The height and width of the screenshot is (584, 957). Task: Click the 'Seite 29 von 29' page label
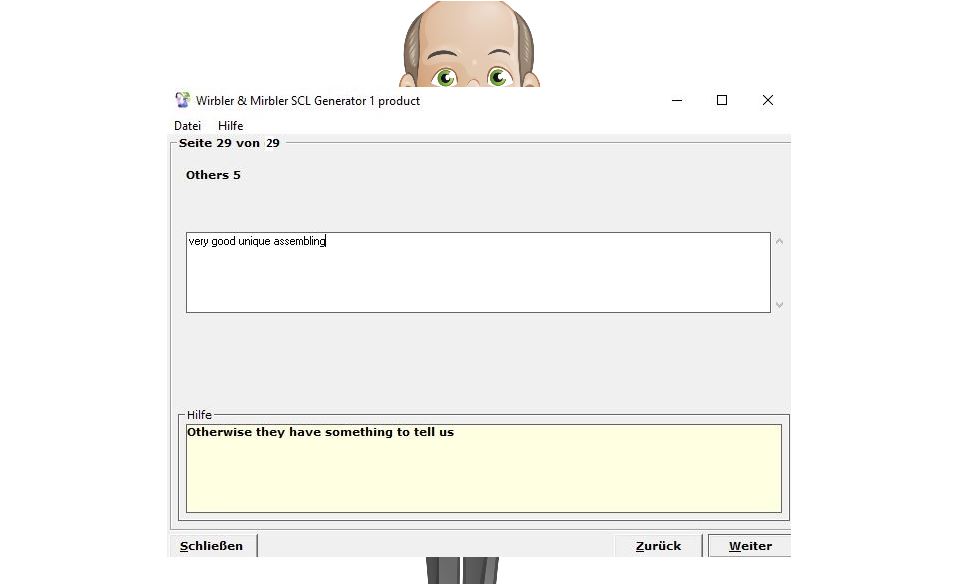click(229, 143)
